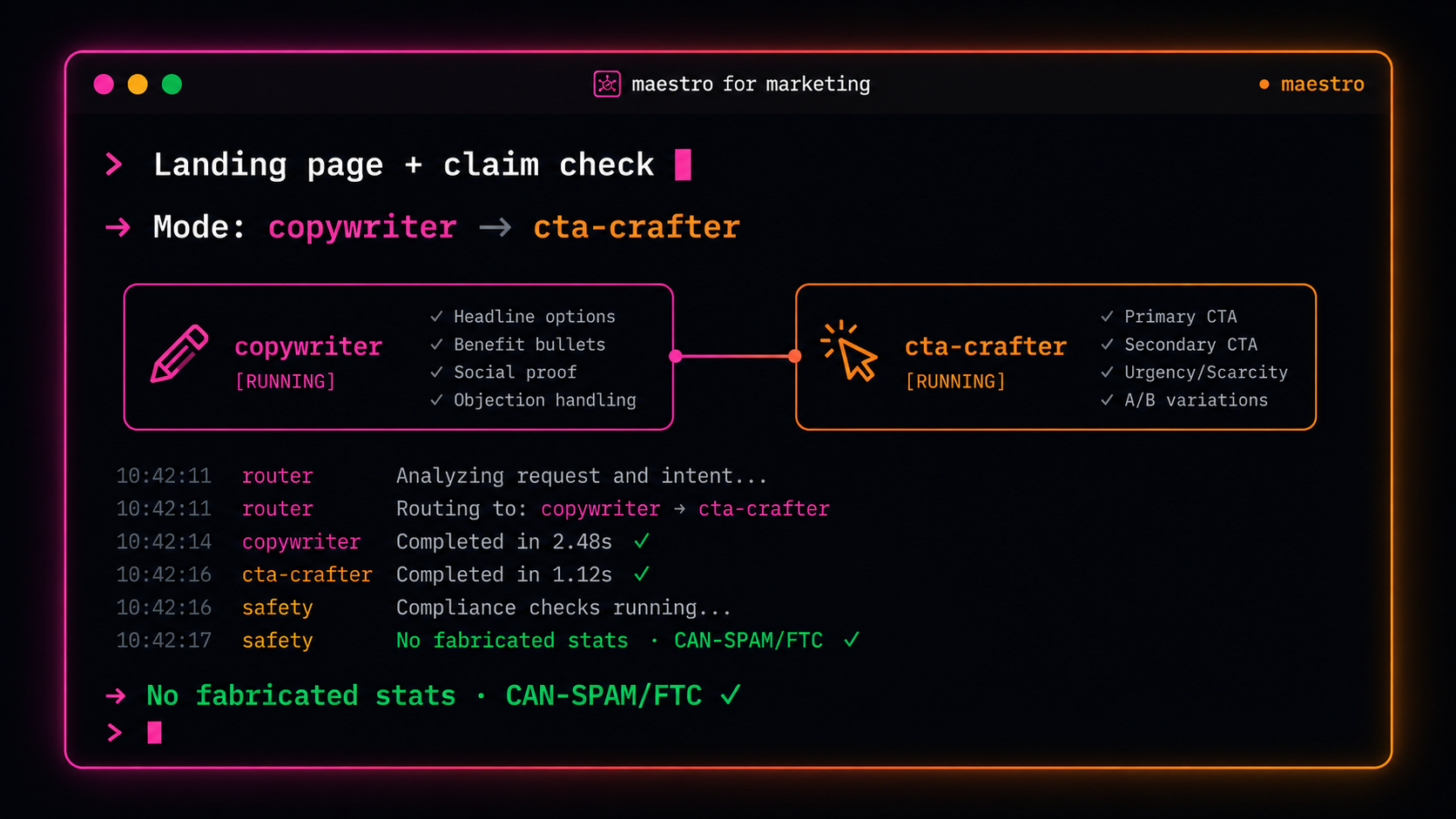Click the 10:42:17 timestamp
Screen dimensions: 1456x819
164,641
